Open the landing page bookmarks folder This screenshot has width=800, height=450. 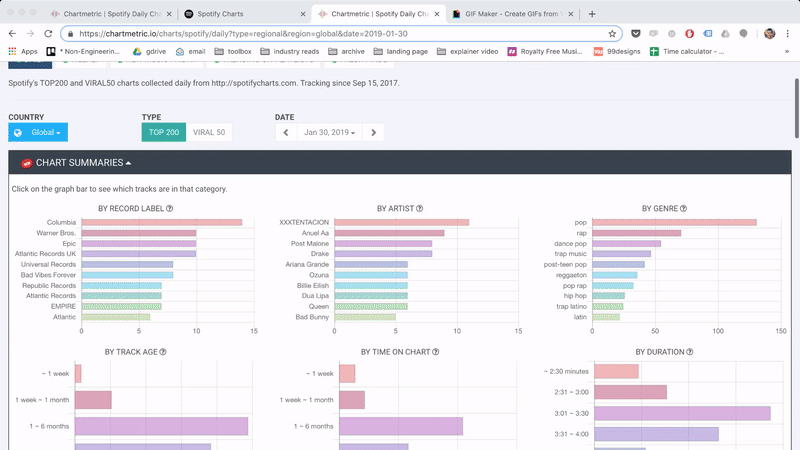(x=401, y=52)
